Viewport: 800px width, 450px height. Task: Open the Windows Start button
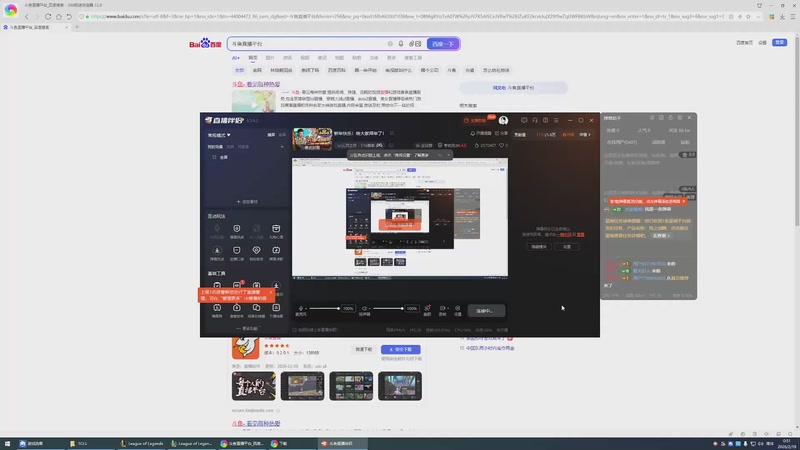[7, 444]
